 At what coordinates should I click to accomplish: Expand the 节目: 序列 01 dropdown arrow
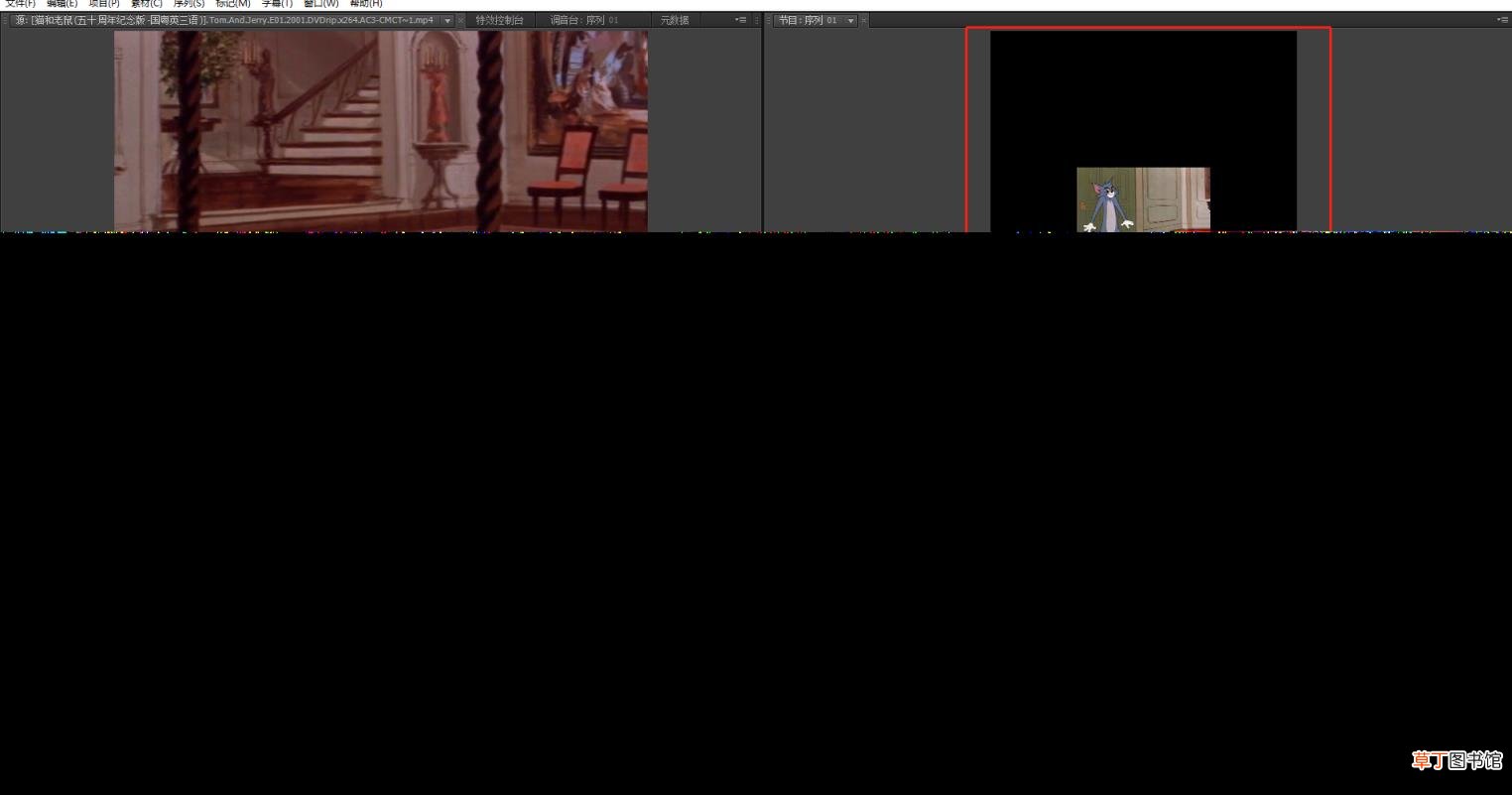point(850,21)
